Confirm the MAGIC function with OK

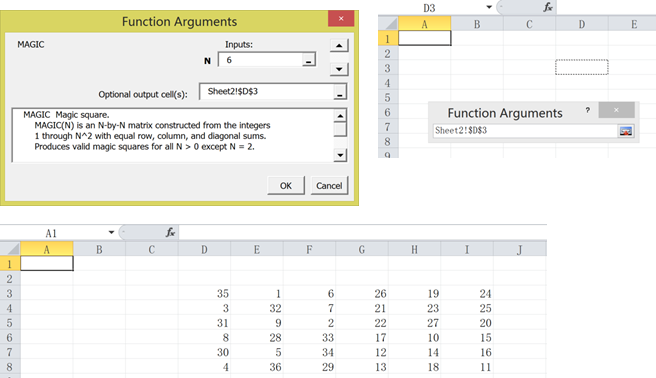click(x=286, y=186)
